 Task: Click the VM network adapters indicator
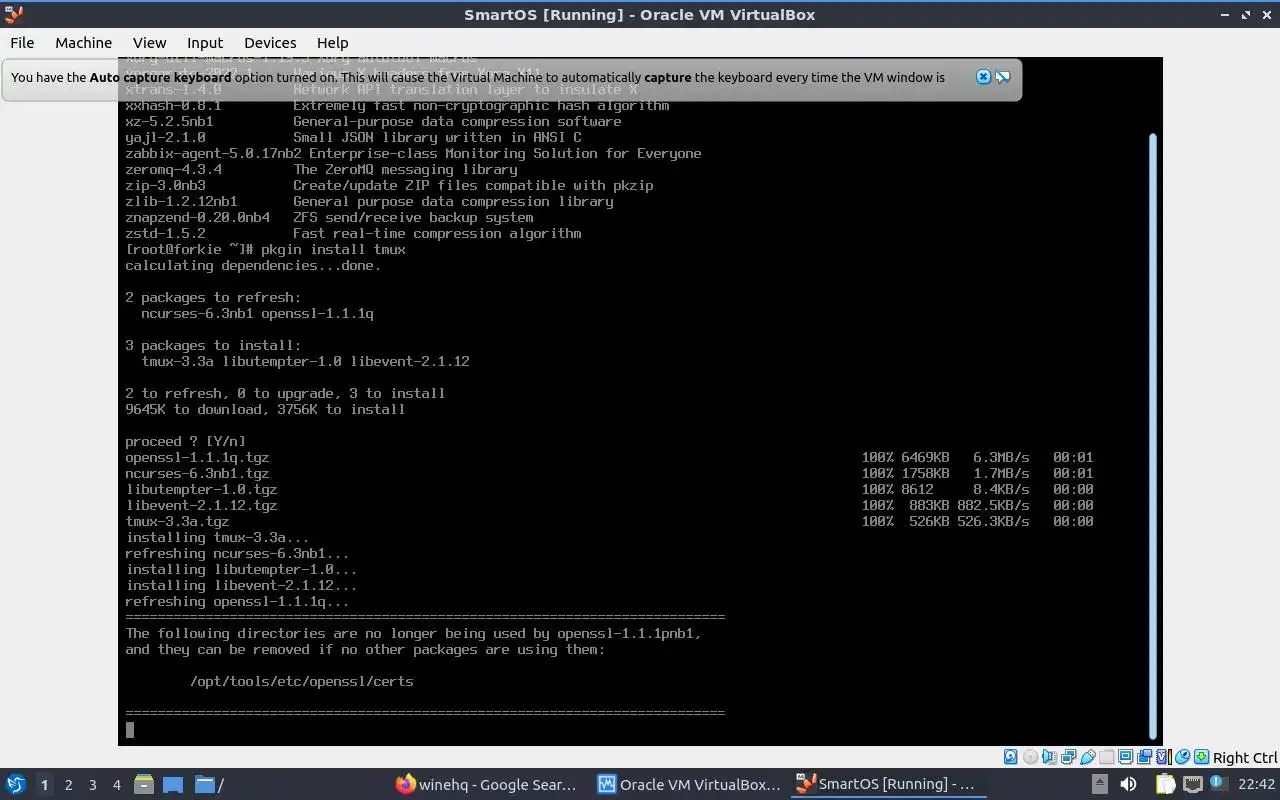(x=1068, y=757)
